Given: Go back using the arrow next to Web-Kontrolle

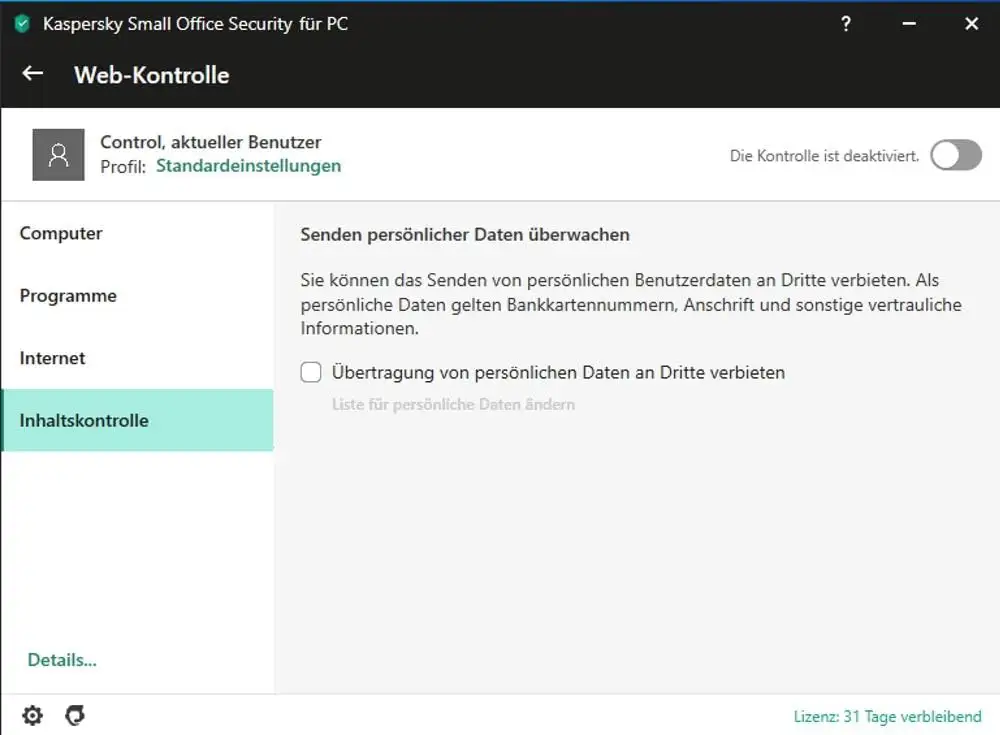Looking at the screenshot, I should click(x=33, y=73).
